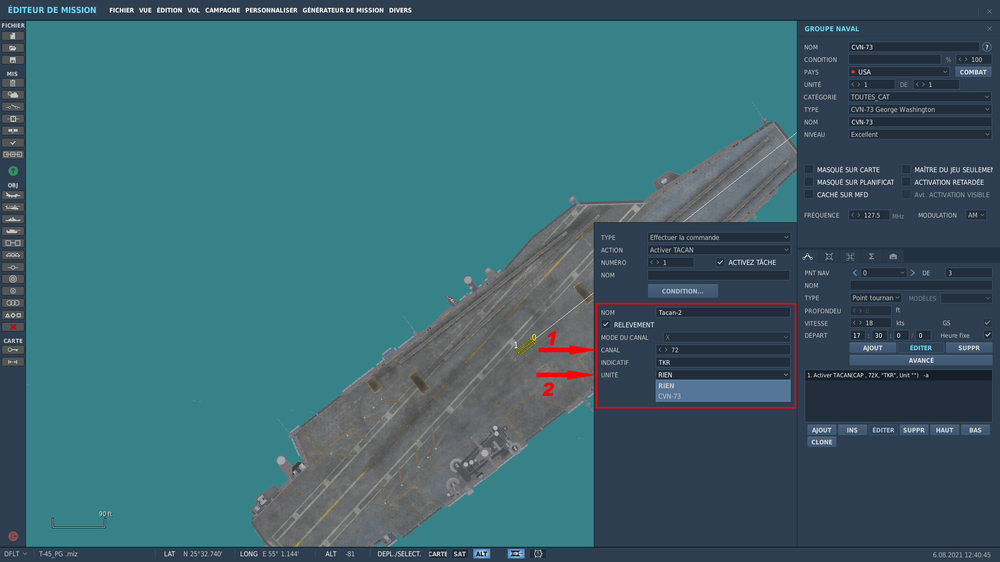The height and width of the screenshot is (562, 1000).
Task: Go to next waypoint with PNT NAV right arrow
Action: click(913, 273)
